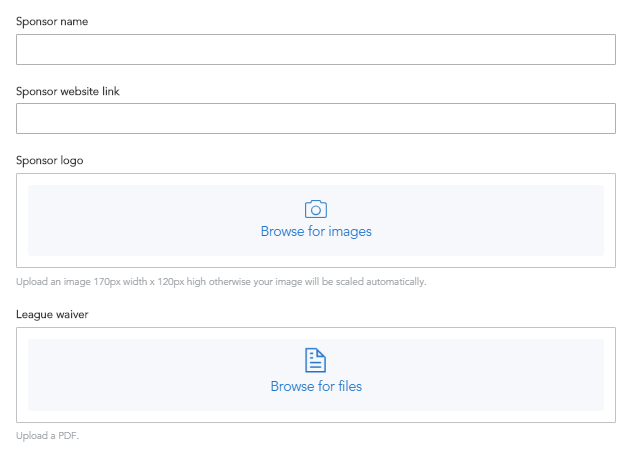Image resolution: width=644 pixels, height=453 pixels.
Task: Click the white border of the Sponsor logo box
Action: 22,221
